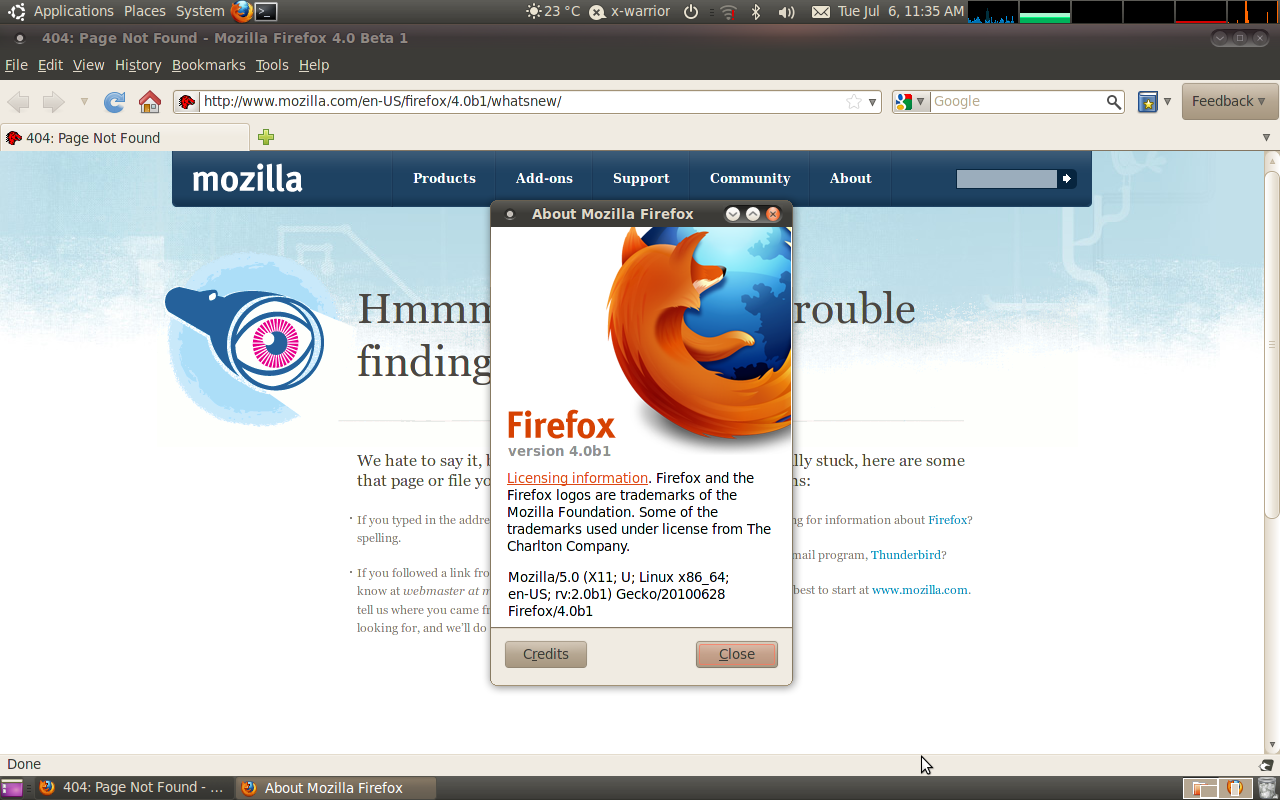Follow the Thunderbird link on page
The image size is (1280, 800).
pyautogui.click(x=908, y=555)
